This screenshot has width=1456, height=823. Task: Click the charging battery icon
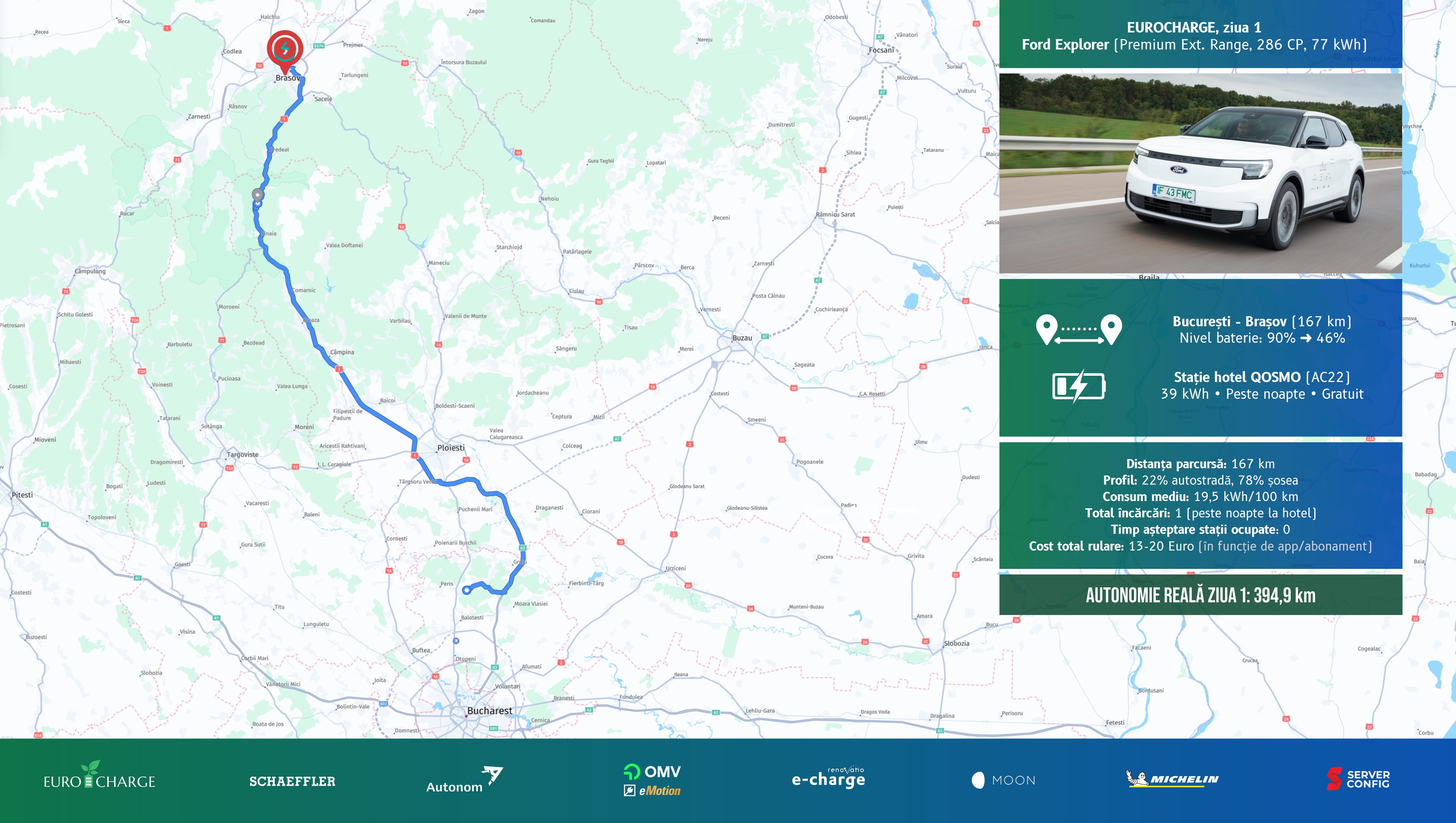1079,386
